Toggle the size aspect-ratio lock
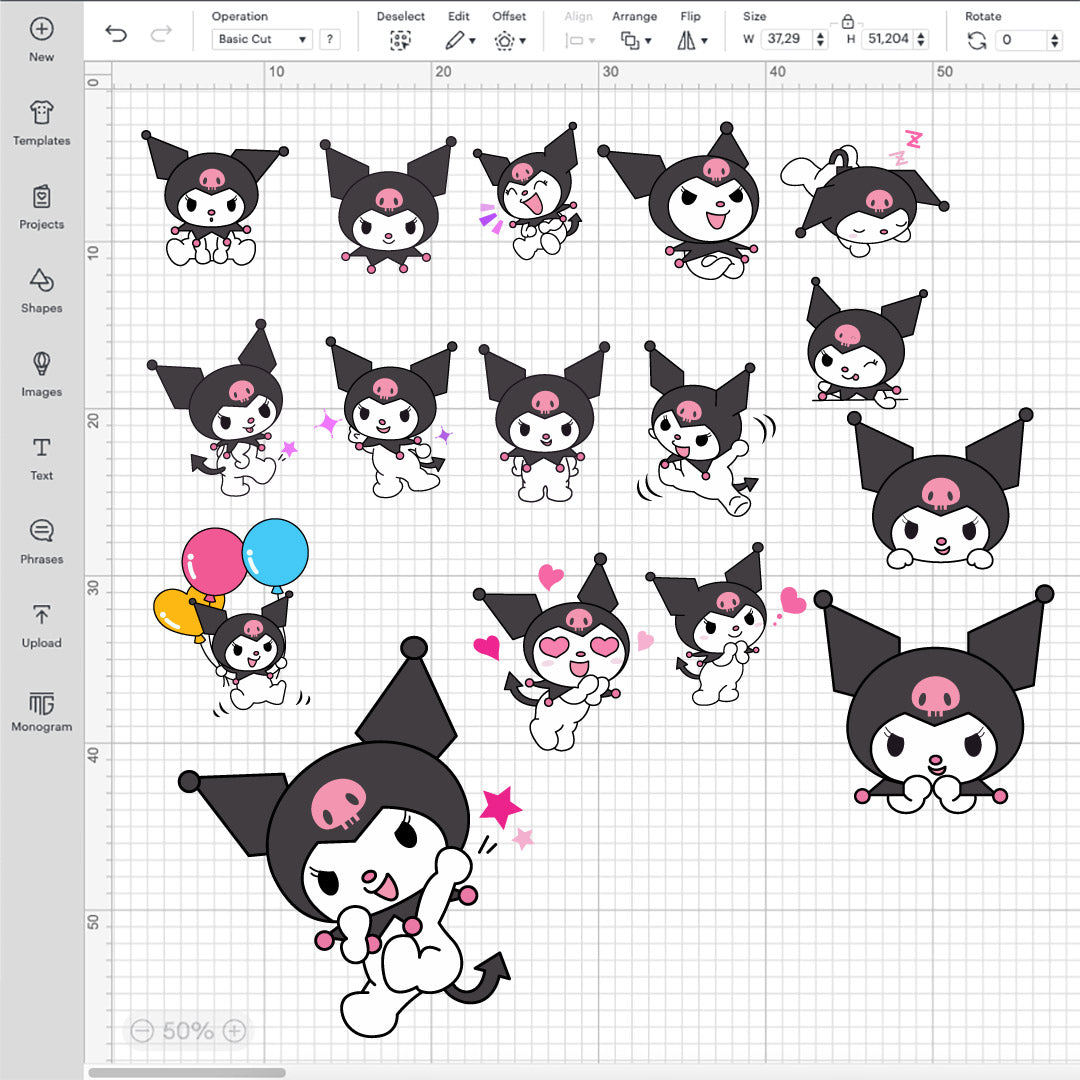Viewport: 1080px width, 1080px height. 849,20
